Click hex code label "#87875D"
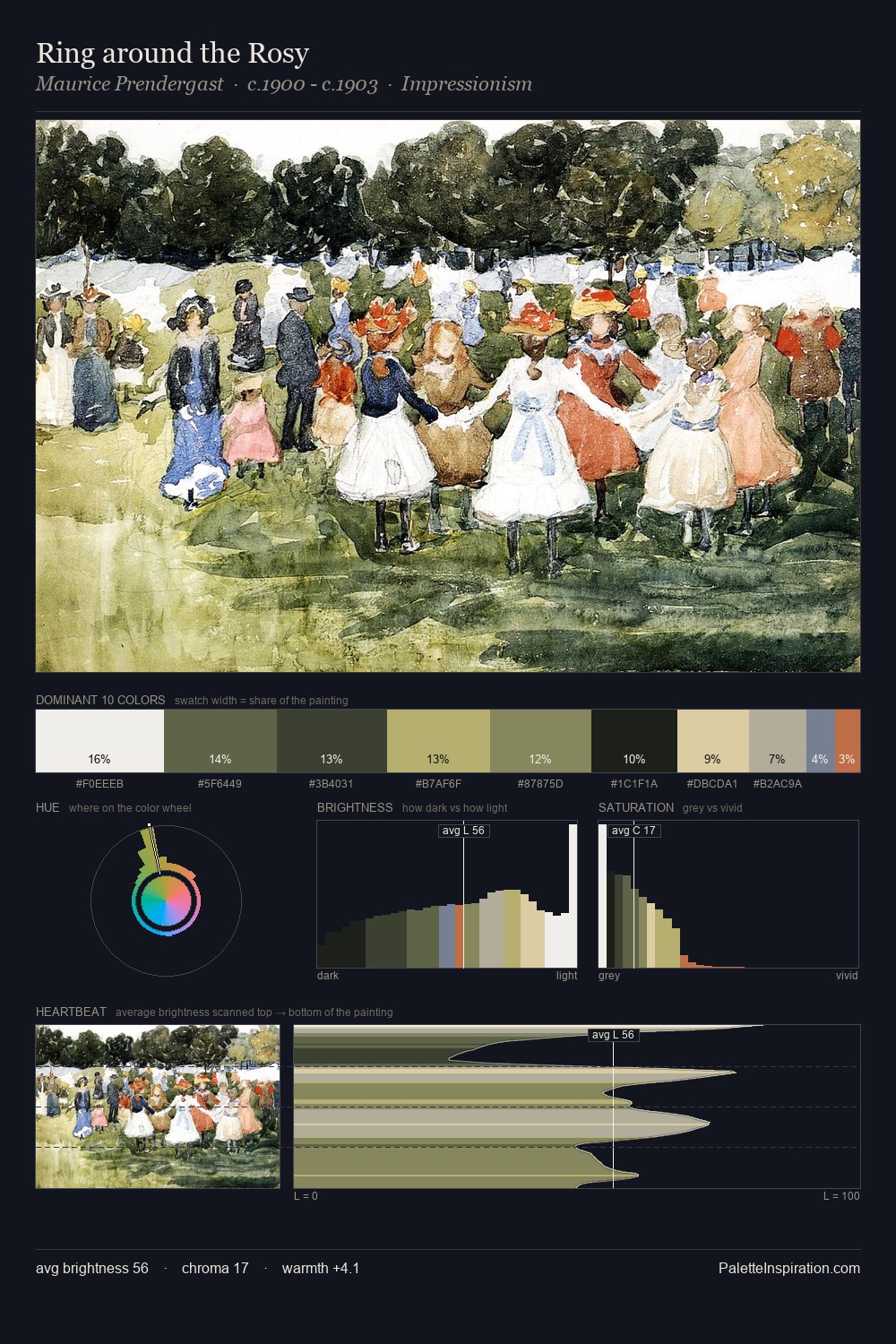Viewport: 896px width, 1344px height. 540,783
